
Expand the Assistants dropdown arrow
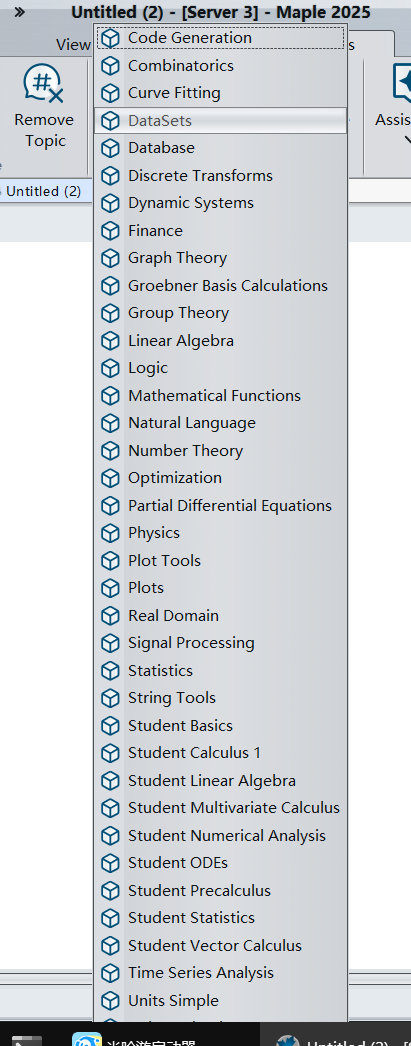pyautogui.click(x=407, y=140)
